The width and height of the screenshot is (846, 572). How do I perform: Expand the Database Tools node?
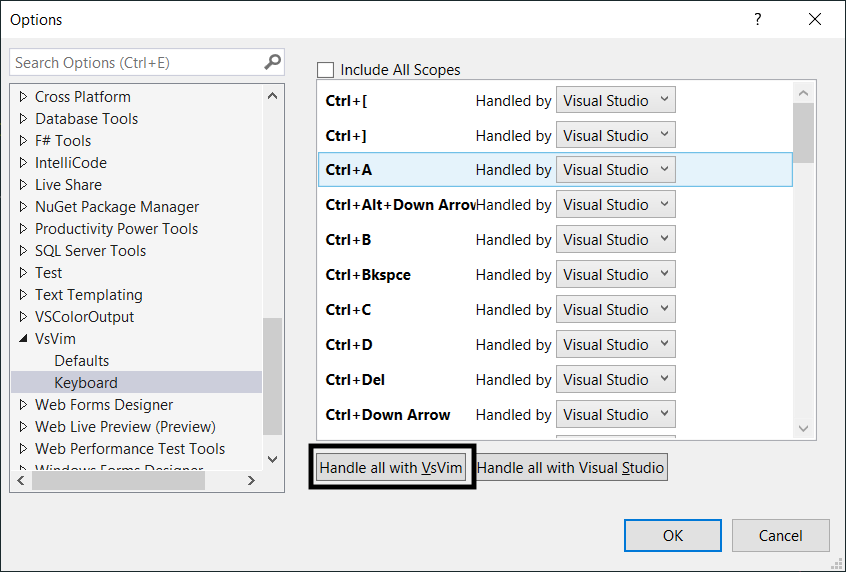pos(23,119)
